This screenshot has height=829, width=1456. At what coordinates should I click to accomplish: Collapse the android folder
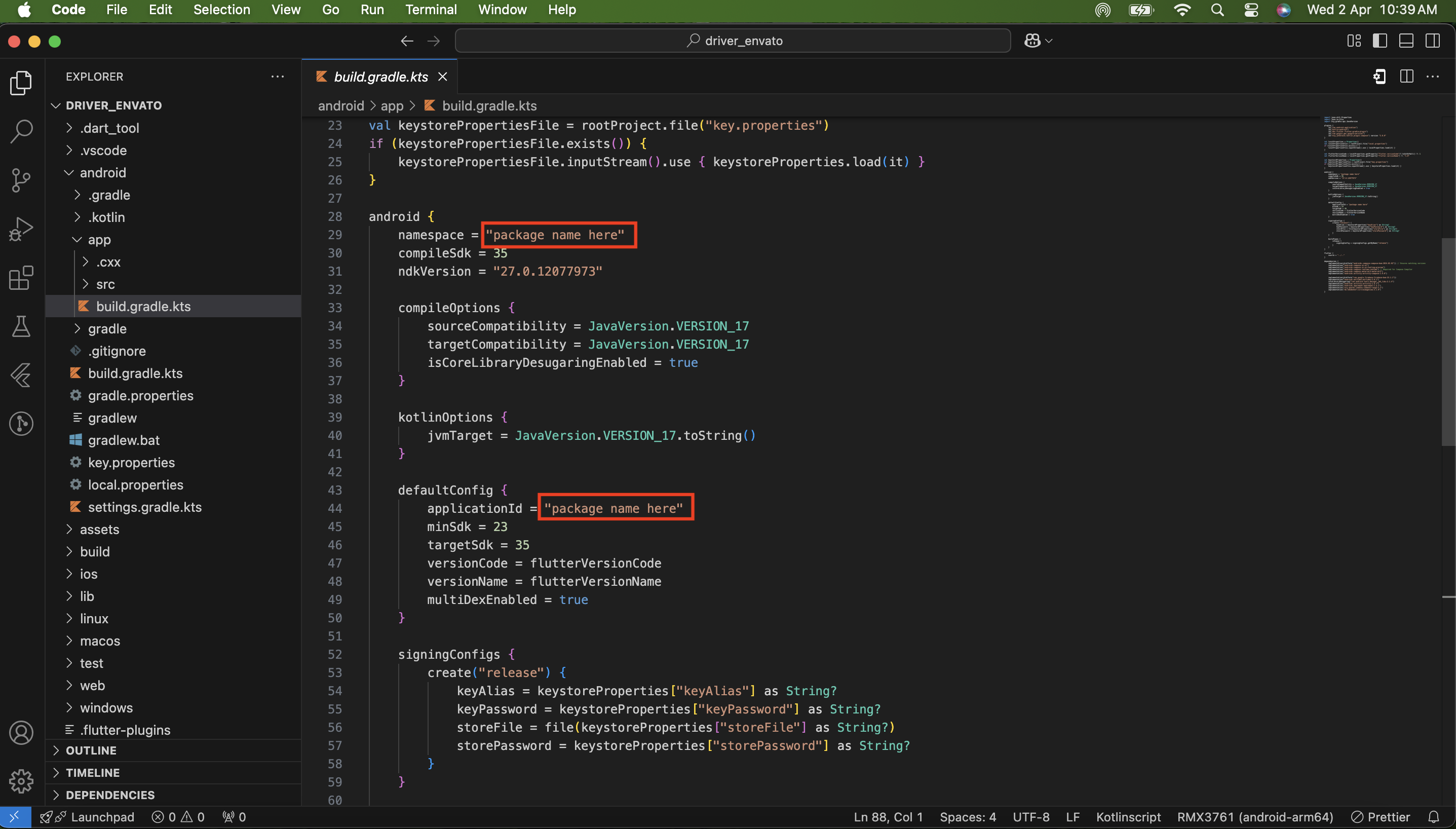(102, 172)
